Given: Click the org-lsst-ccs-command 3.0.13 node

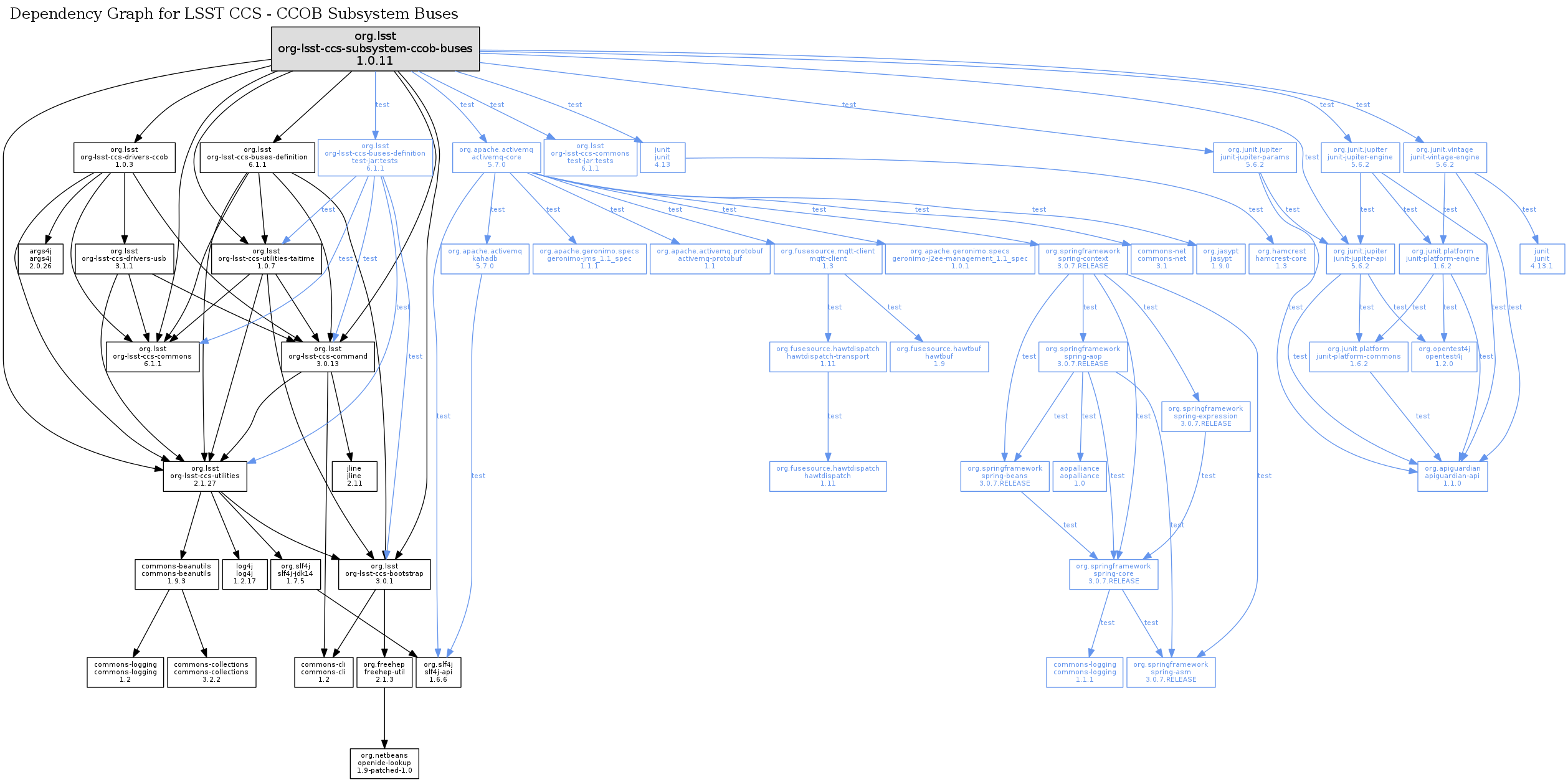Looking at the screenshot, I should tap(328, 357).
